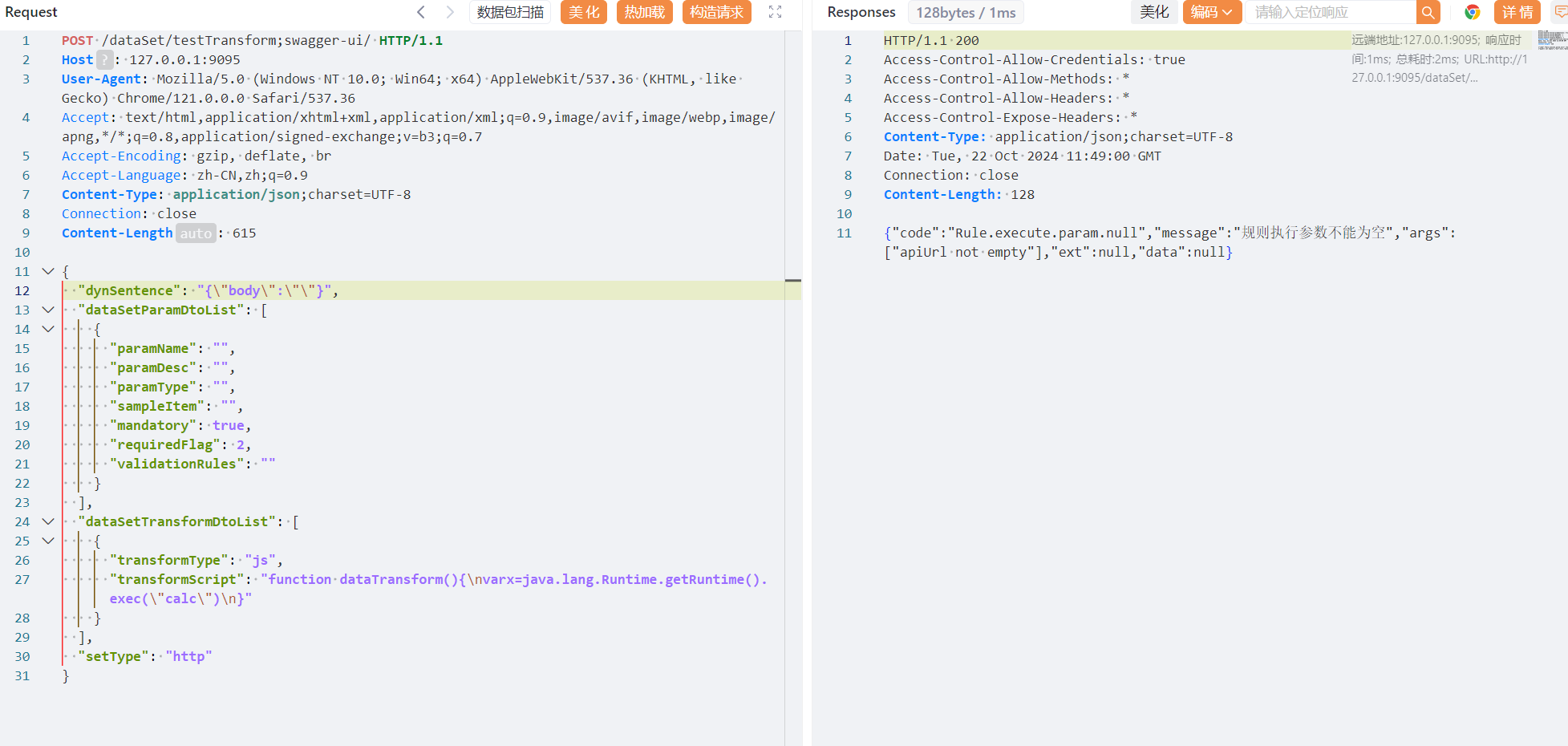Click the 128bytes / 1ms response size tag
Screen dimensions: 1568x746
[x=966, y=12]
